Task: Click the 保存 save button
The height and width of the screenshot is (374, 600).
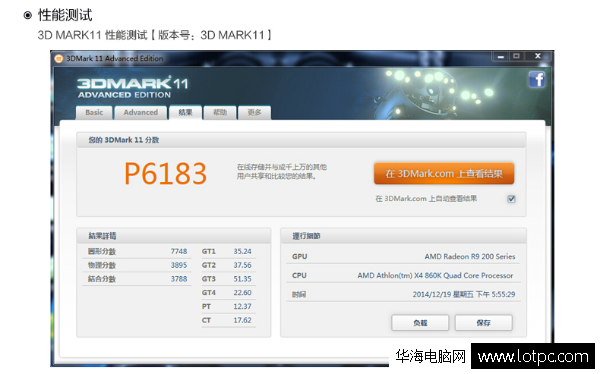Action: coord(483,323)
